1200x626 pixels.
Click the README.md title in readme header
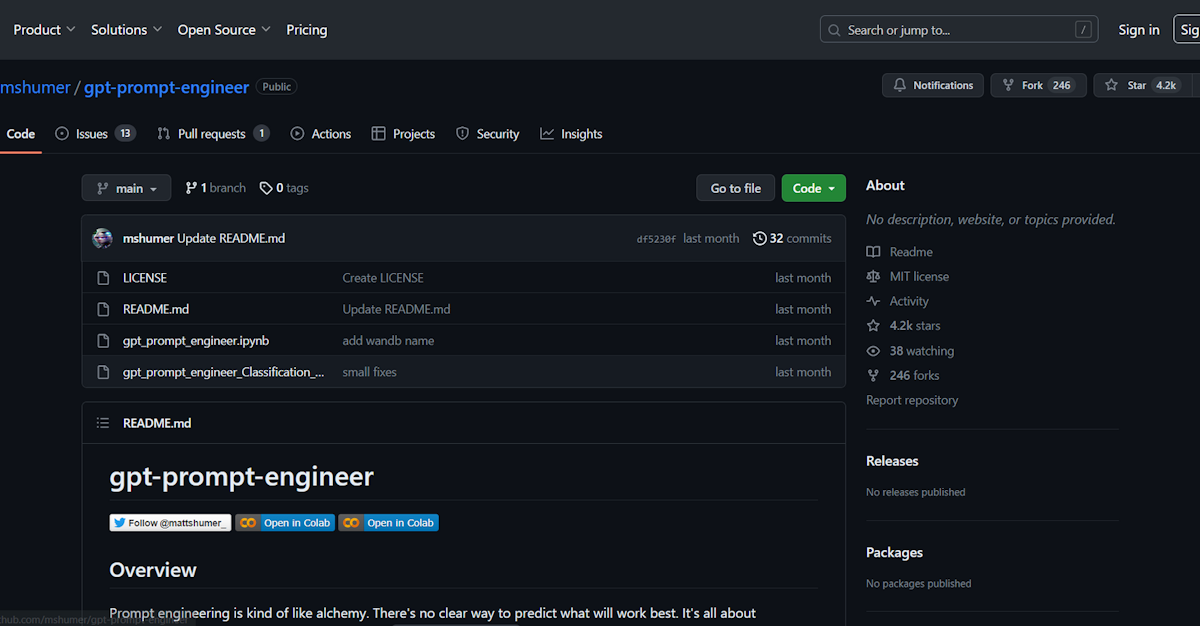157,423
